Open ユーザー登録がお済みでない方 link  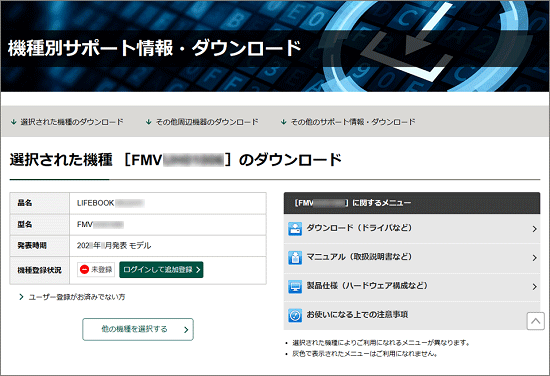point(77,297)
